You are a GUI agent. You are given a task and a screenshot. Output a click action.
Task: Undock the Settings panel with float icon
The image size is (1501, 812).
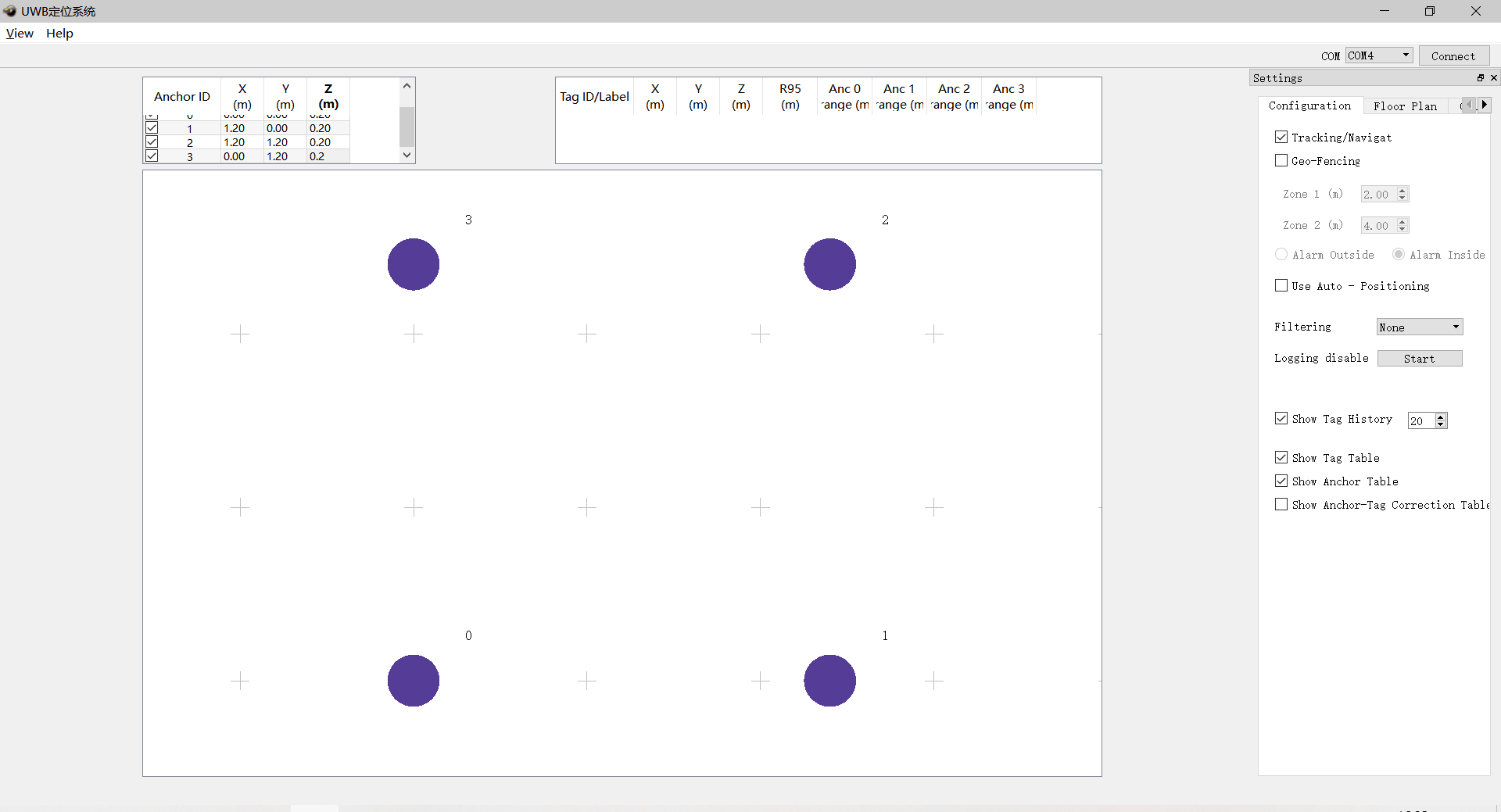tap(1480, 78)
